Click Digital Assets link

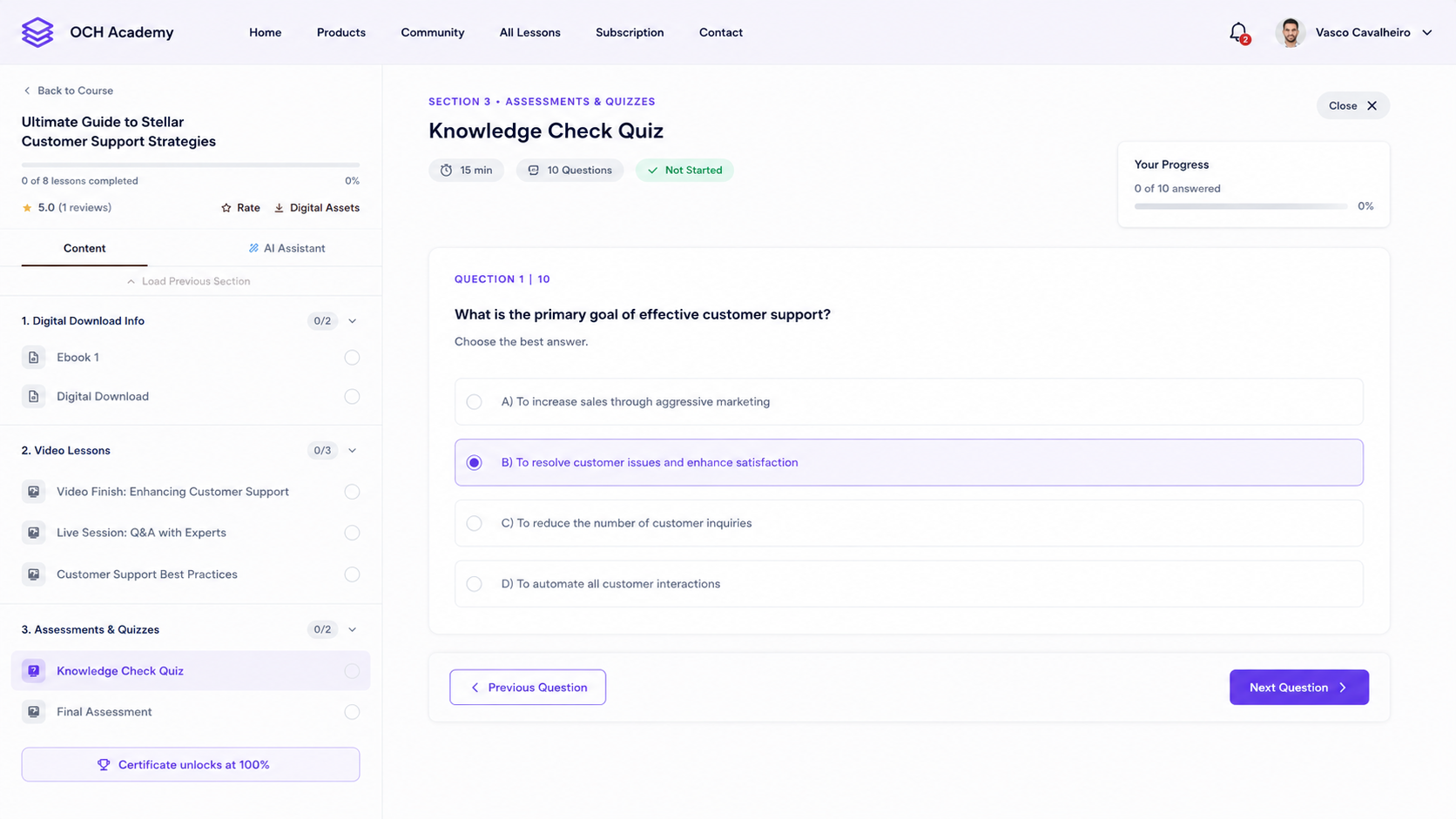pos(317,208)
